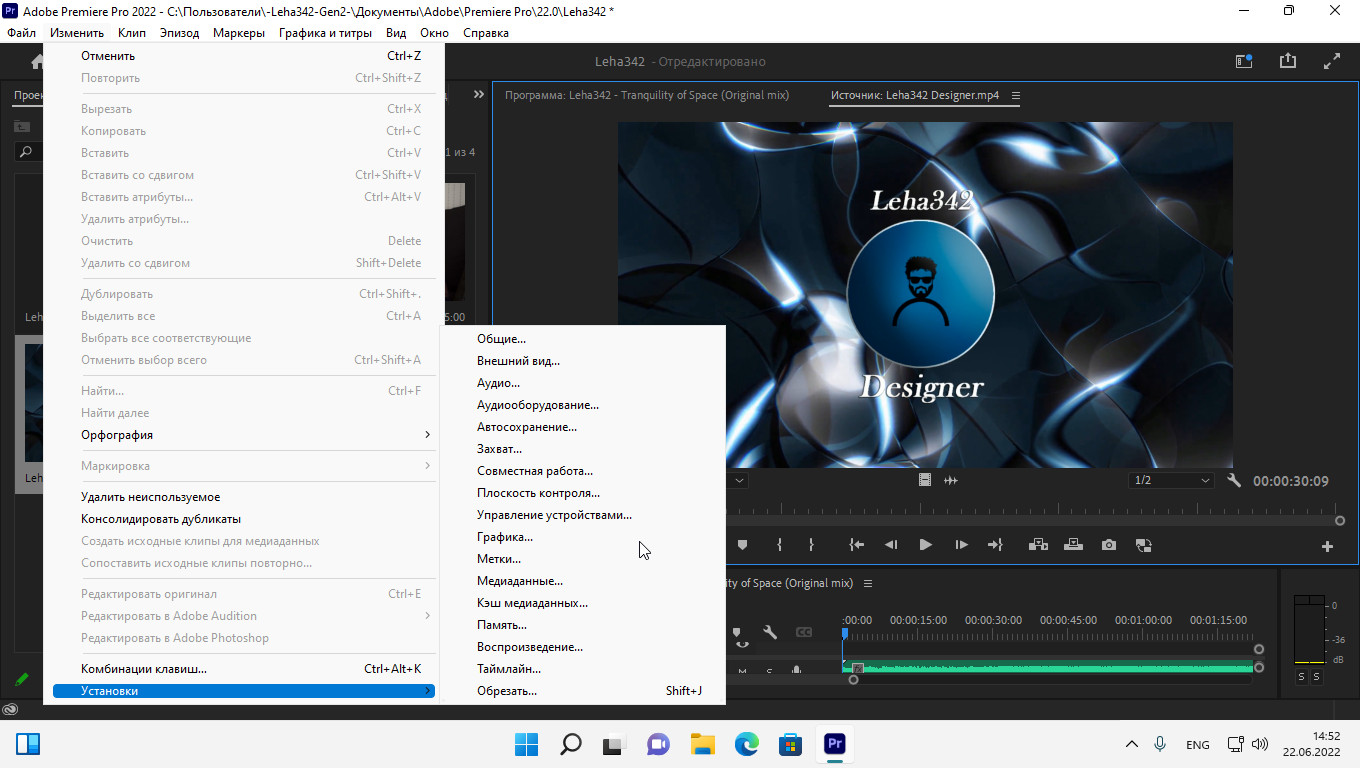Select Автосохранение... from the preferences submenu
This screenshot has height=768, width=1360.
(527, 427)
